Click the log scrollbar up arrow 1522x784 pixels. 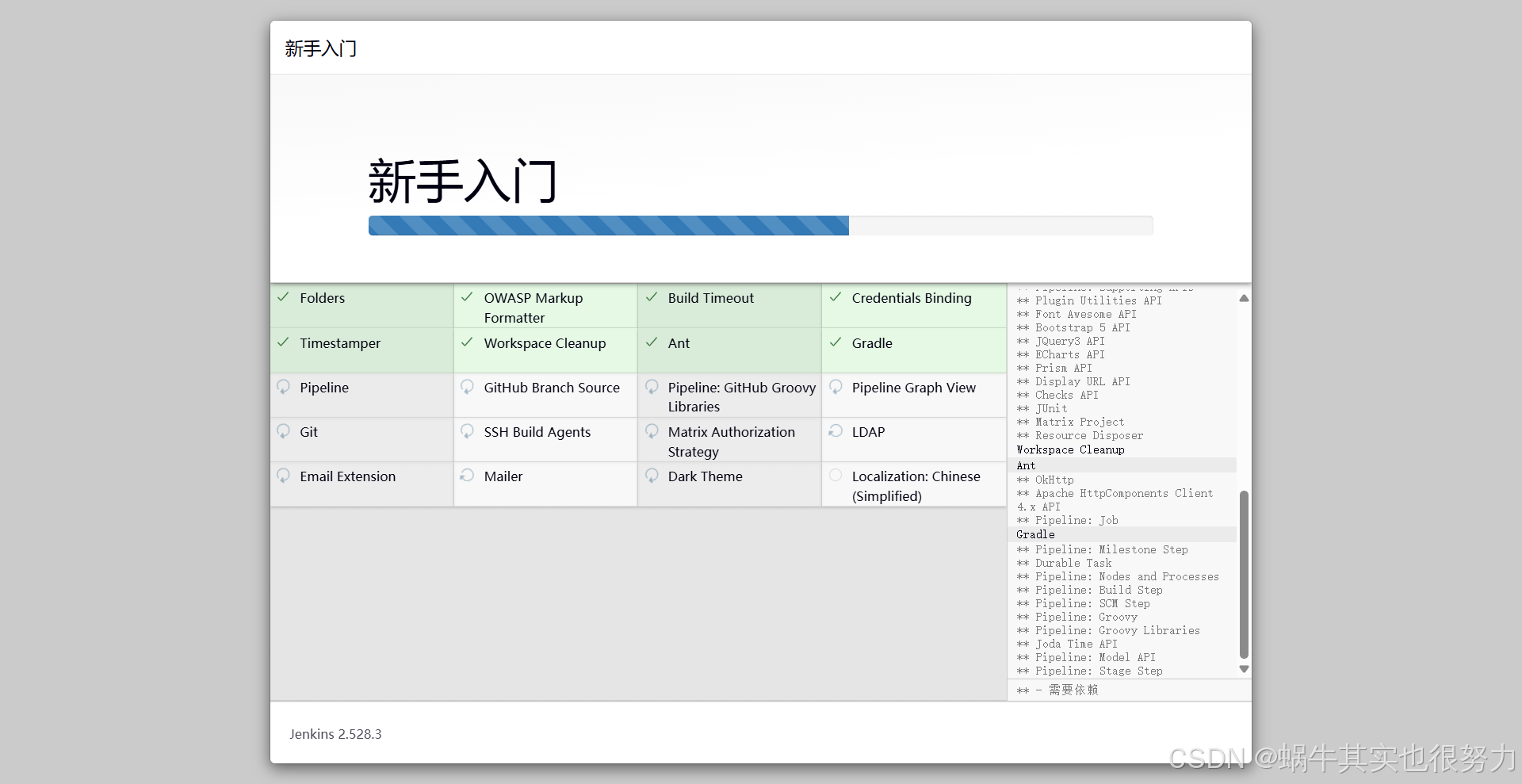pos(1243,298)
